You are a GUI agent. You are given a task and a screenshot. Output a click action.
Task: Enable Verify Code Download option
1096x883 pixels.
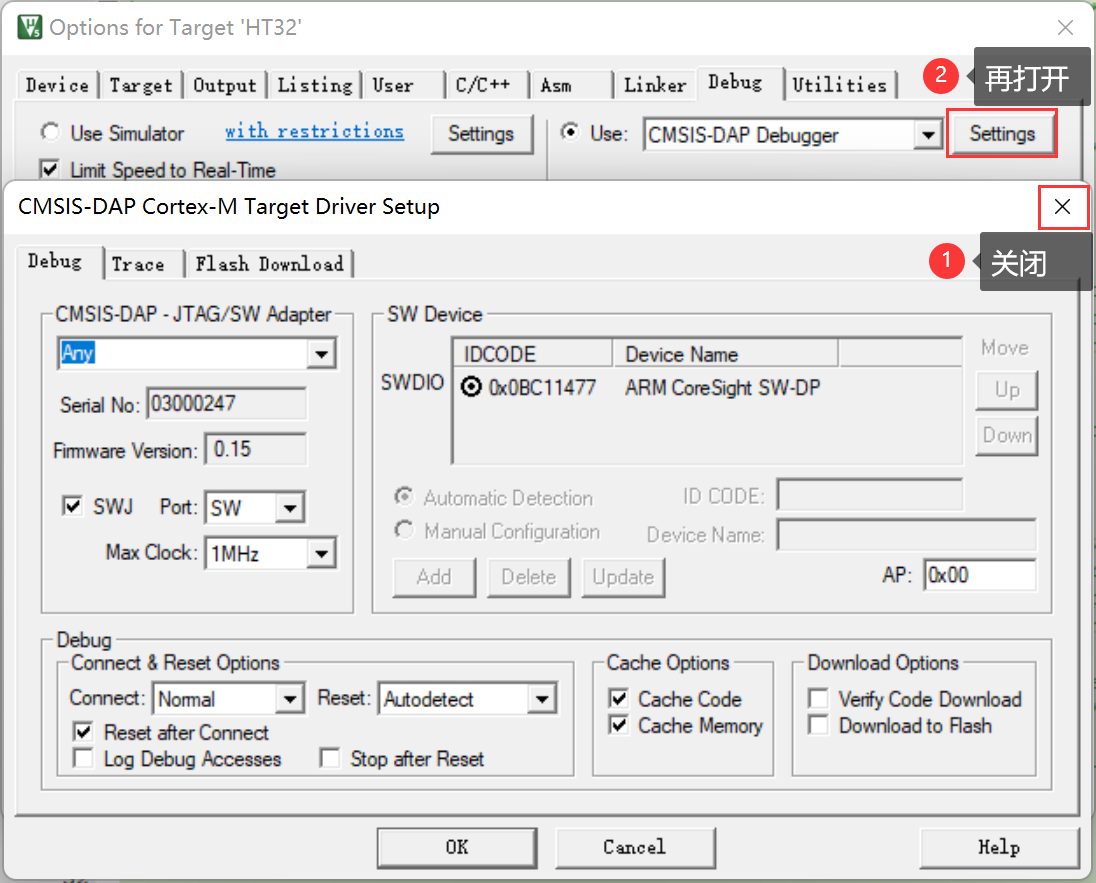point(819,699)
